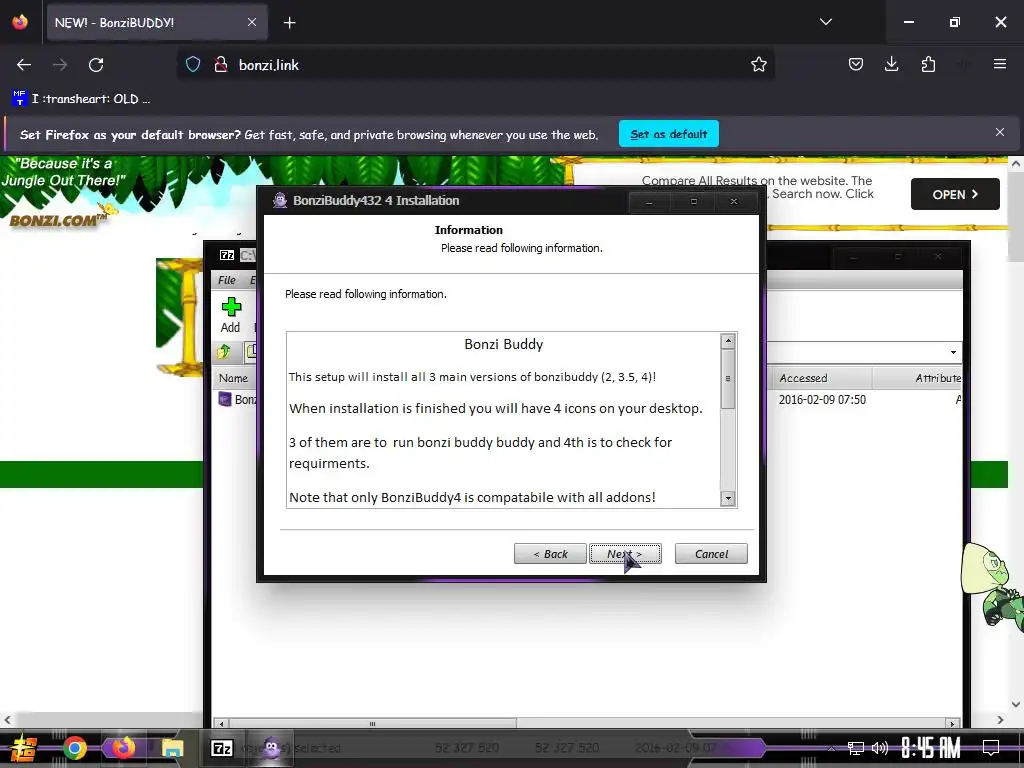Open File Explorer from the taskbar
The width and height of the screenshot is (1024, 768).
172,748
